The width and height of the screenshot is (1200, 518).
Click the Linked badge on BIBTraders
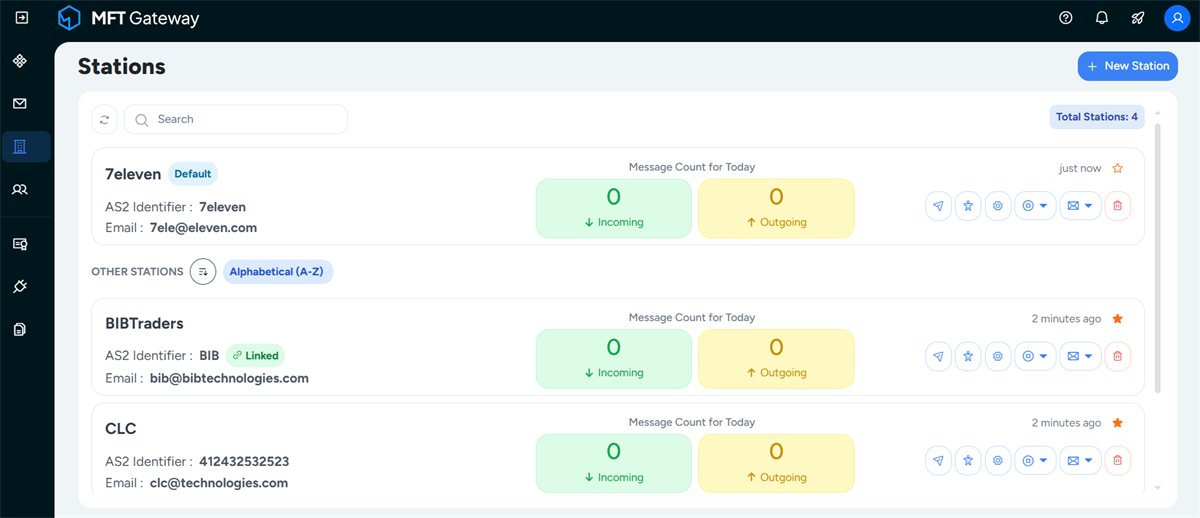255,355
